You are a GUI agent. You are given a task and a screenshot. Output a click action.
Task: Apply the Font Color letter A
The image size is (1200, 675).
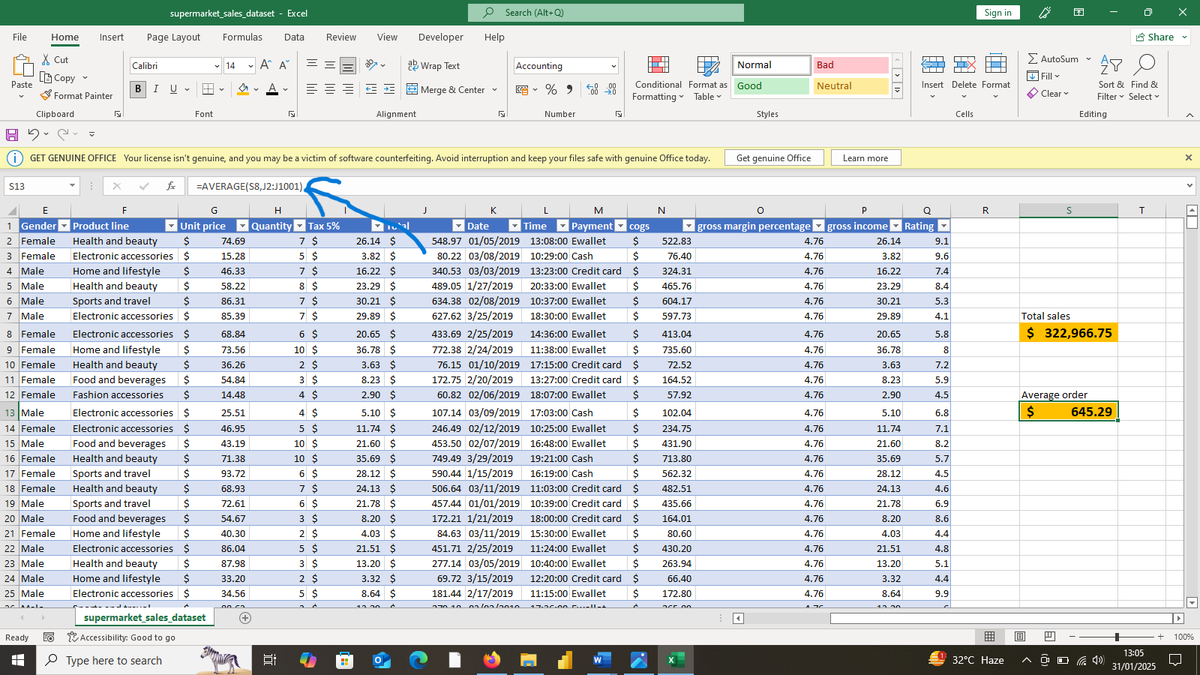tap(271, 89)
